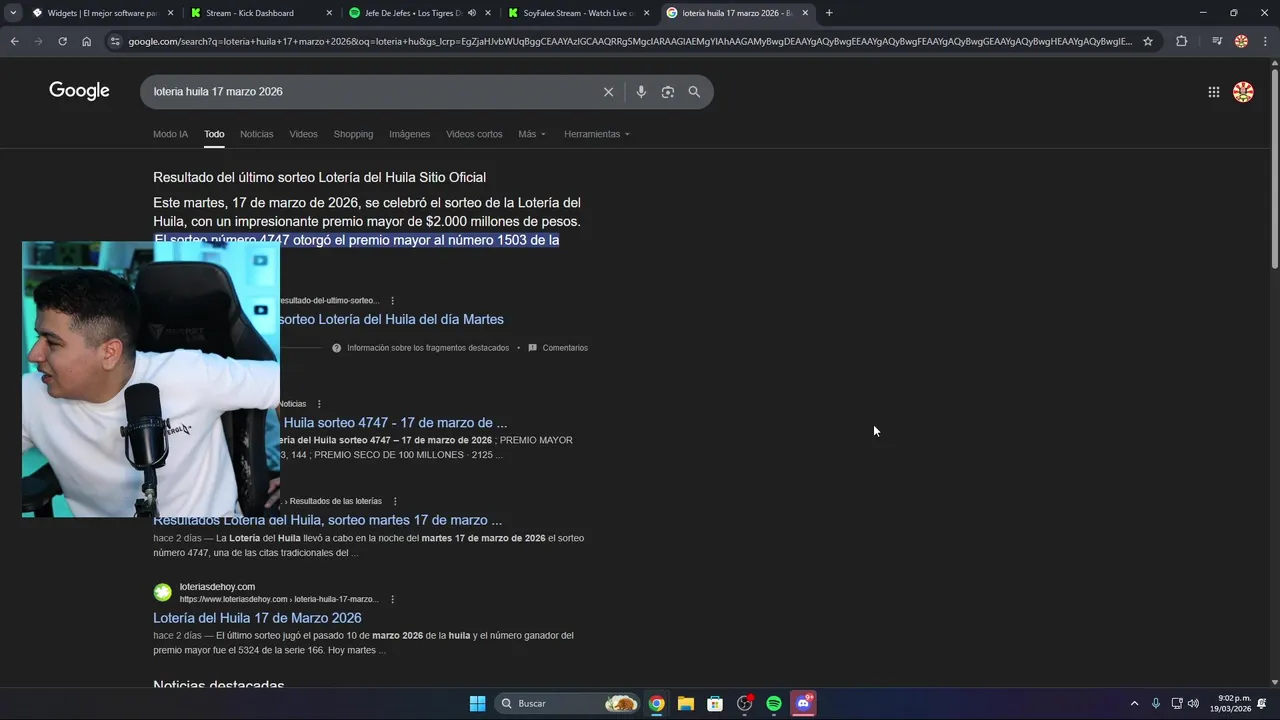1280x720 pixels.
Task: Switch to Modo IA search tab
Action: click(x=170, y=134)
